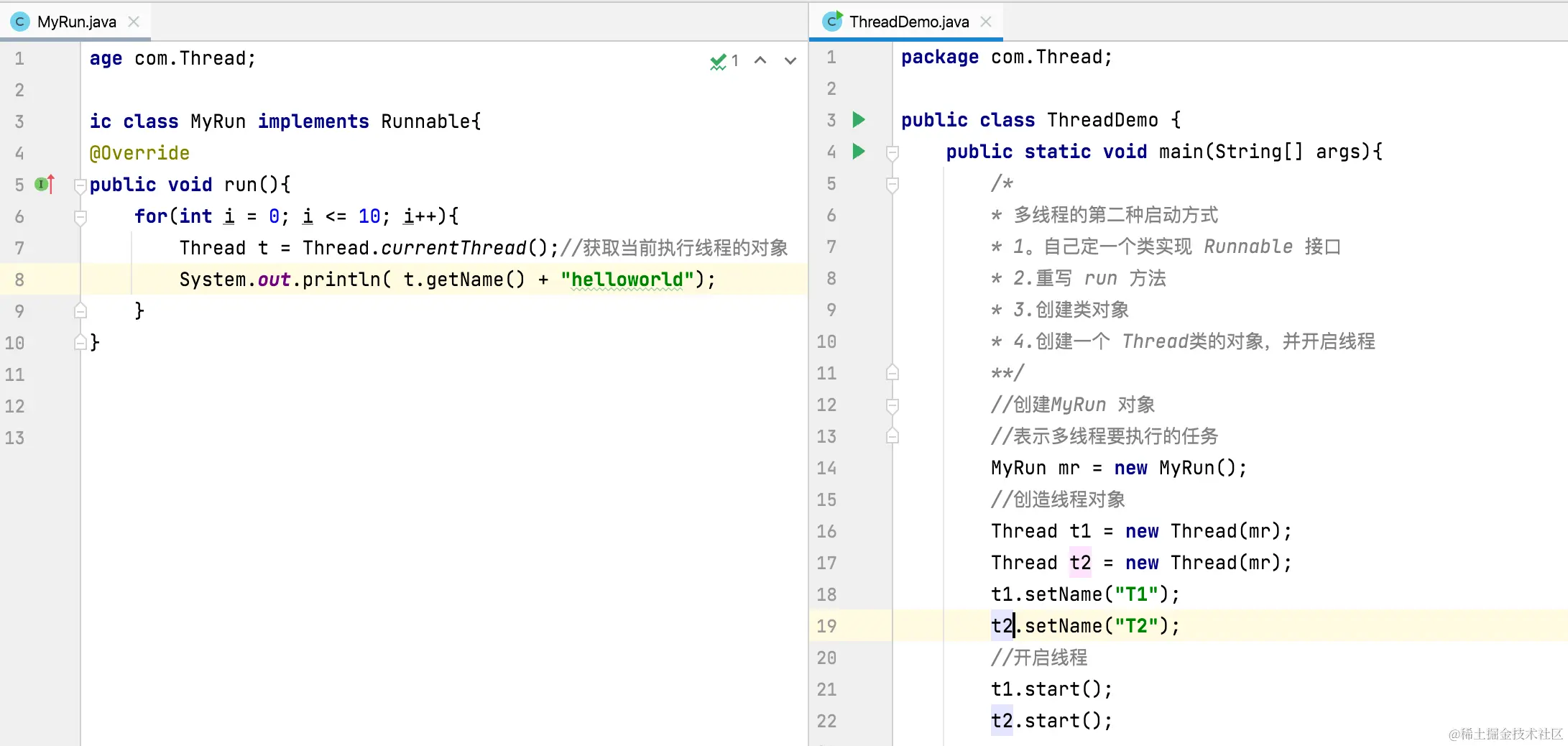
Task: Click the Runnable interface name in MyRun declaration
Action: pos(425,121)
